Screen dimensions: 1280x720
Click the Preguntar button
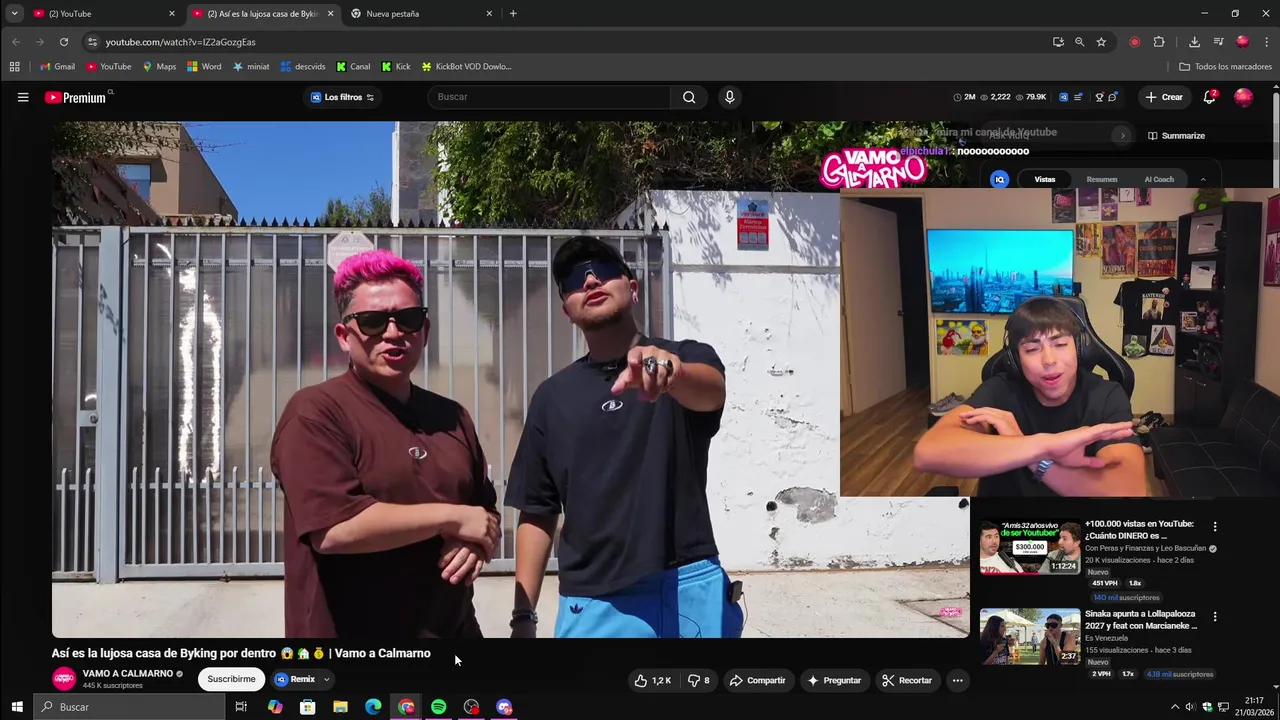835,680
